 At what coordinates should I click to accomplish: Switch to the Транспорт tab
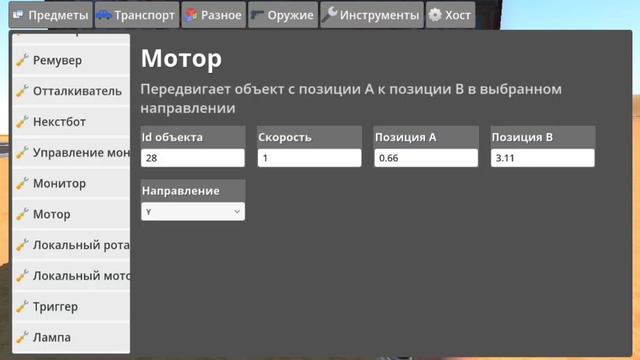pyautogui.click(x=137, y=15)
